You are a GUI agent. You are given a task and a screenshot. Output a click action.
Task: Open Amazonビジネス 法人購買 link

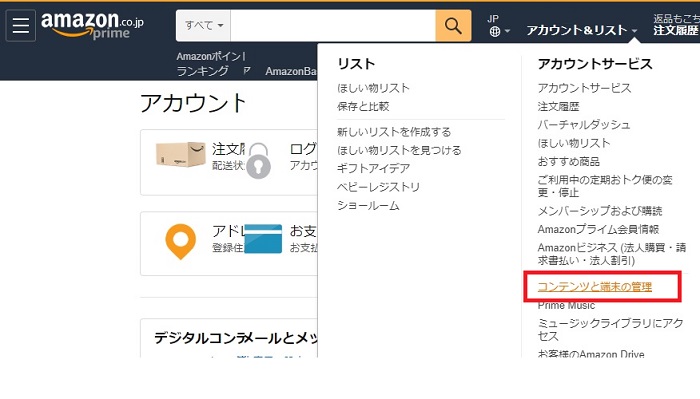(x=612, y=254)
